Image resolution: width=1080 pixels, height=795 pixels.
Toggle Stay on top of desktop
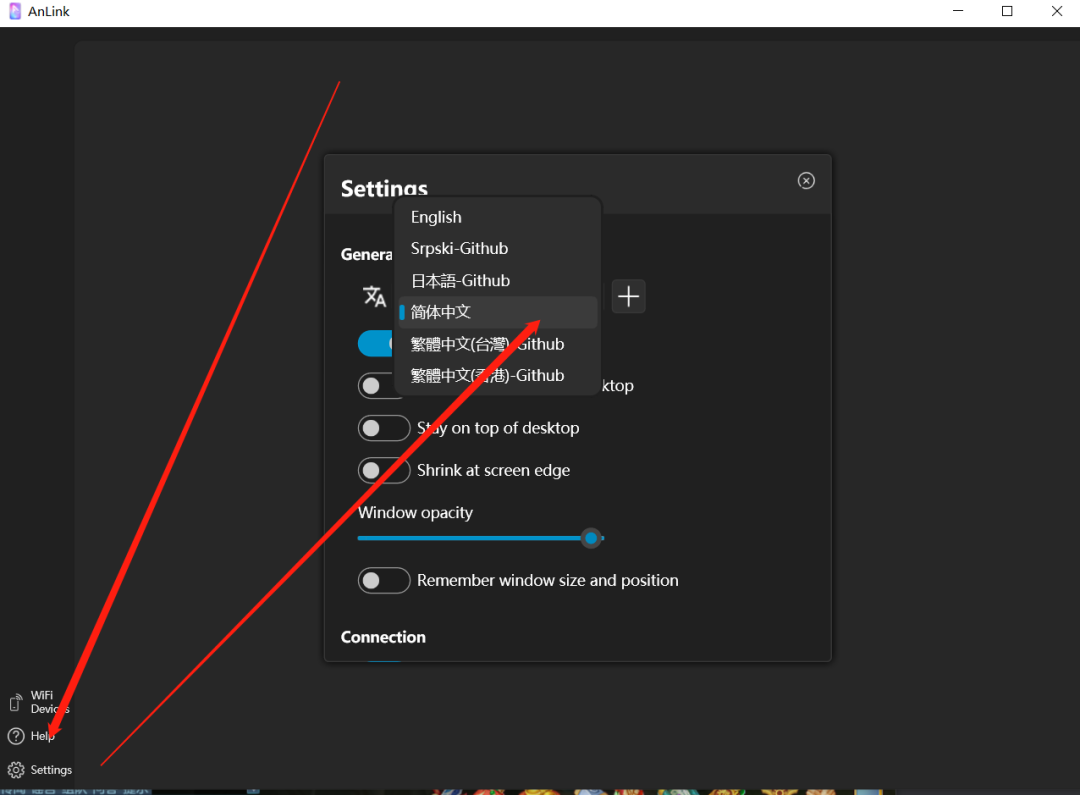click(384, 429)
